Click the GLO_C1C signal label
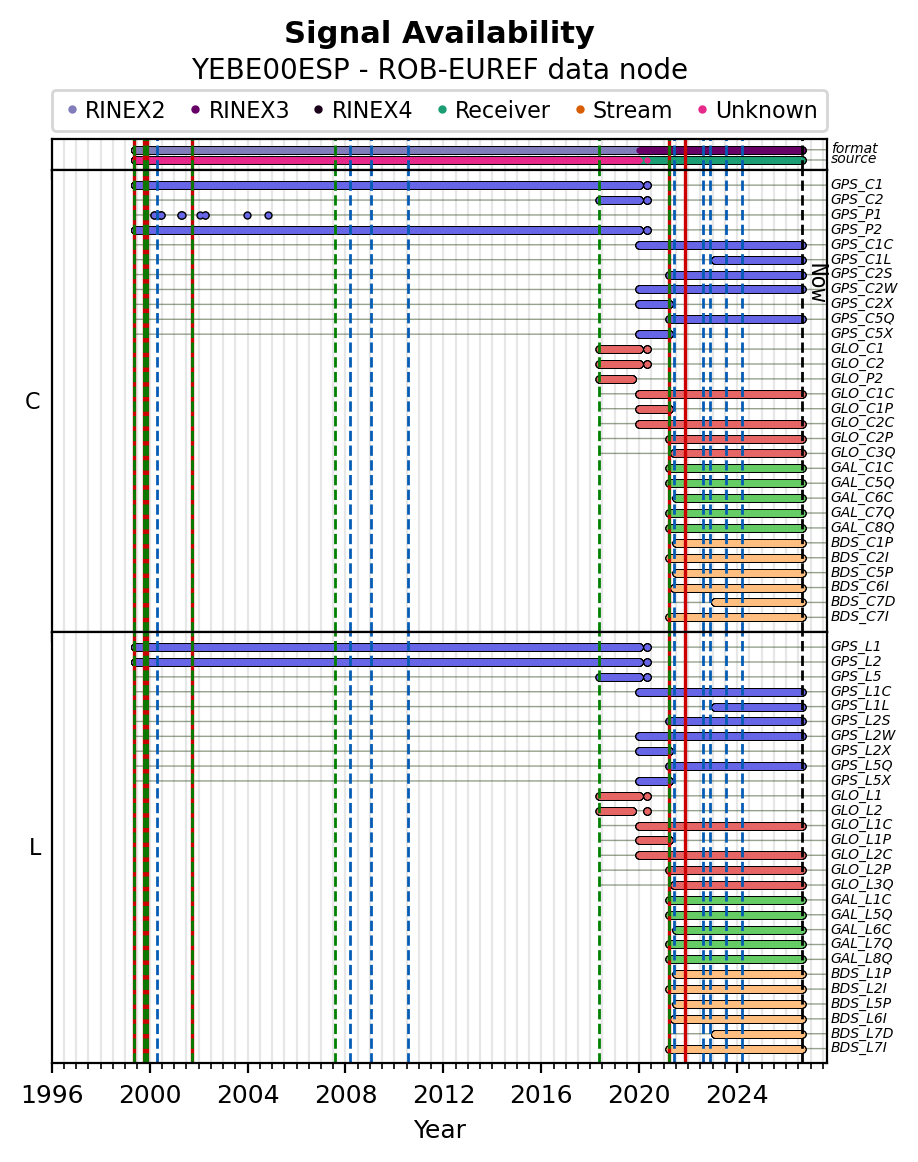The image size is (918, 1162). click(862, 393)
